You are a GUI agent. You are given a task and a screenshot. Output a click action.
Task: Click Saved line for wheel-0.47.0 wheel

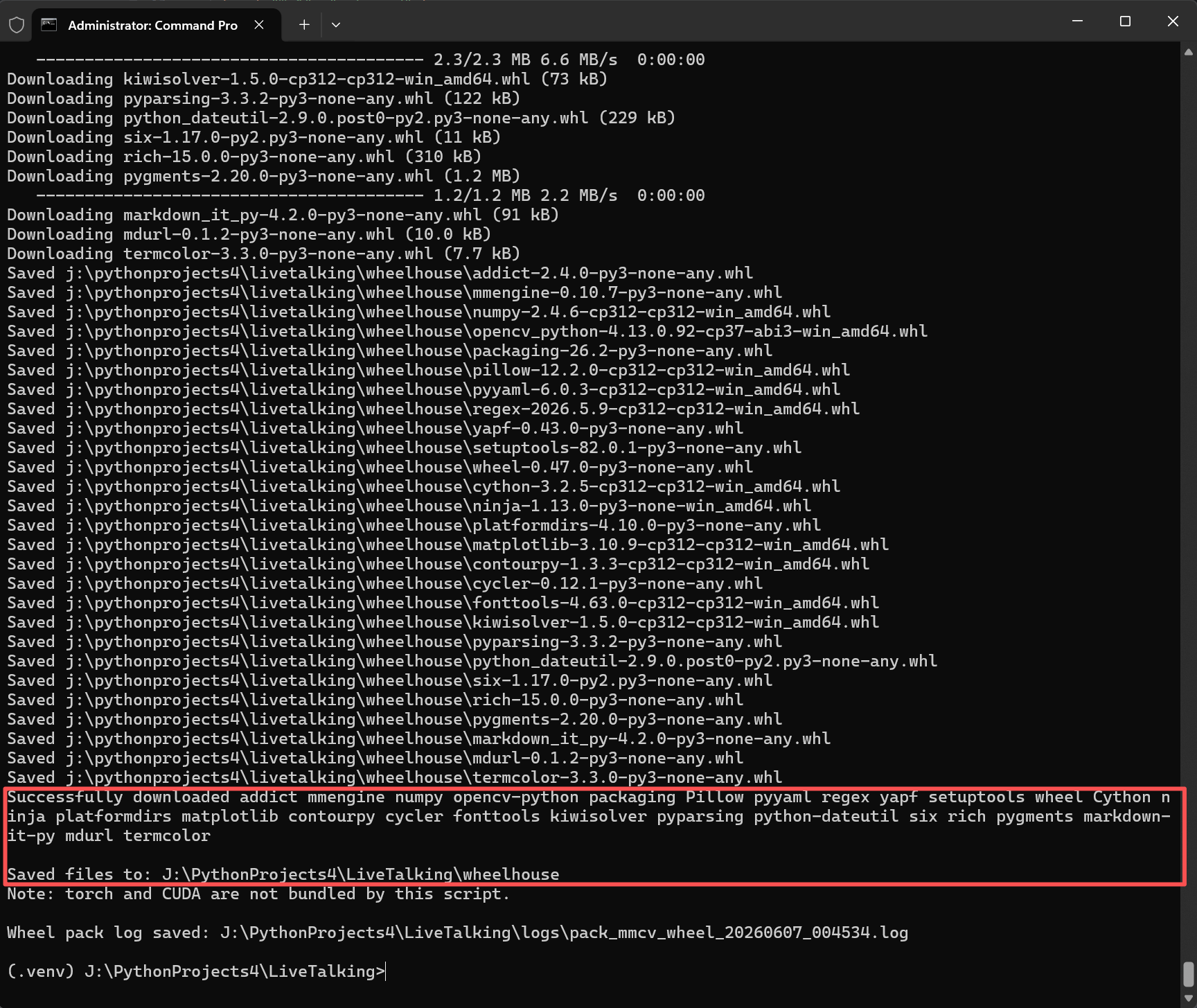(380, 467)
